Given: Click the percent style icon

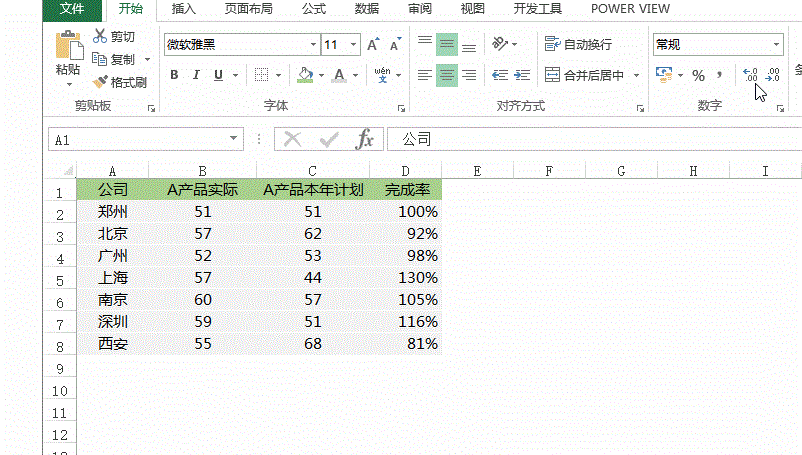Looking at the screenshot, I should (x=698, y=76).
